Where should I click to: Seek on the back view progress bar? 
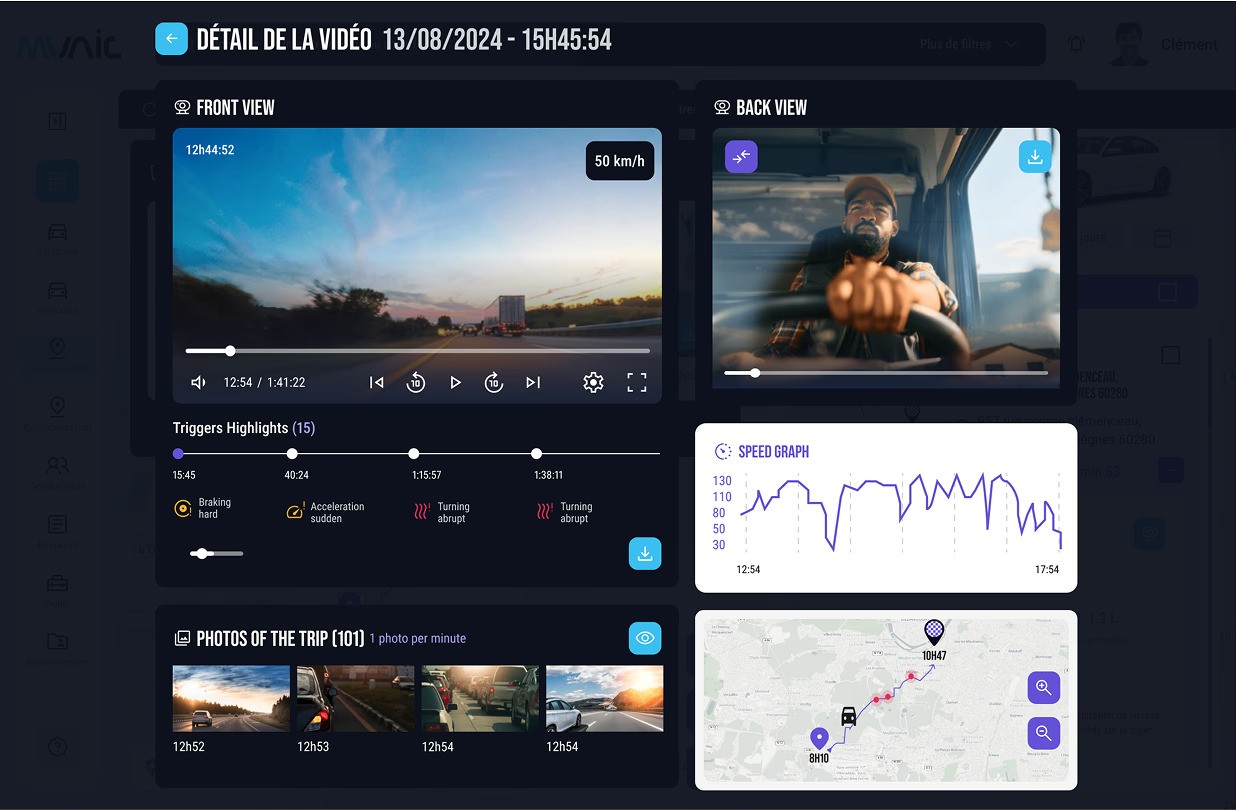(886, 373)
